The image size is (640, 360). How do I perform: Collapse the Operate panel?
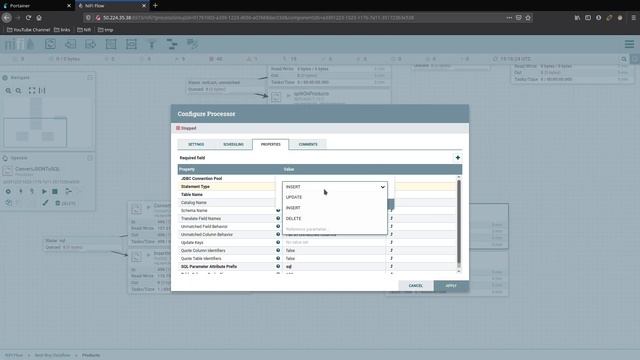[x=90, y=158]
